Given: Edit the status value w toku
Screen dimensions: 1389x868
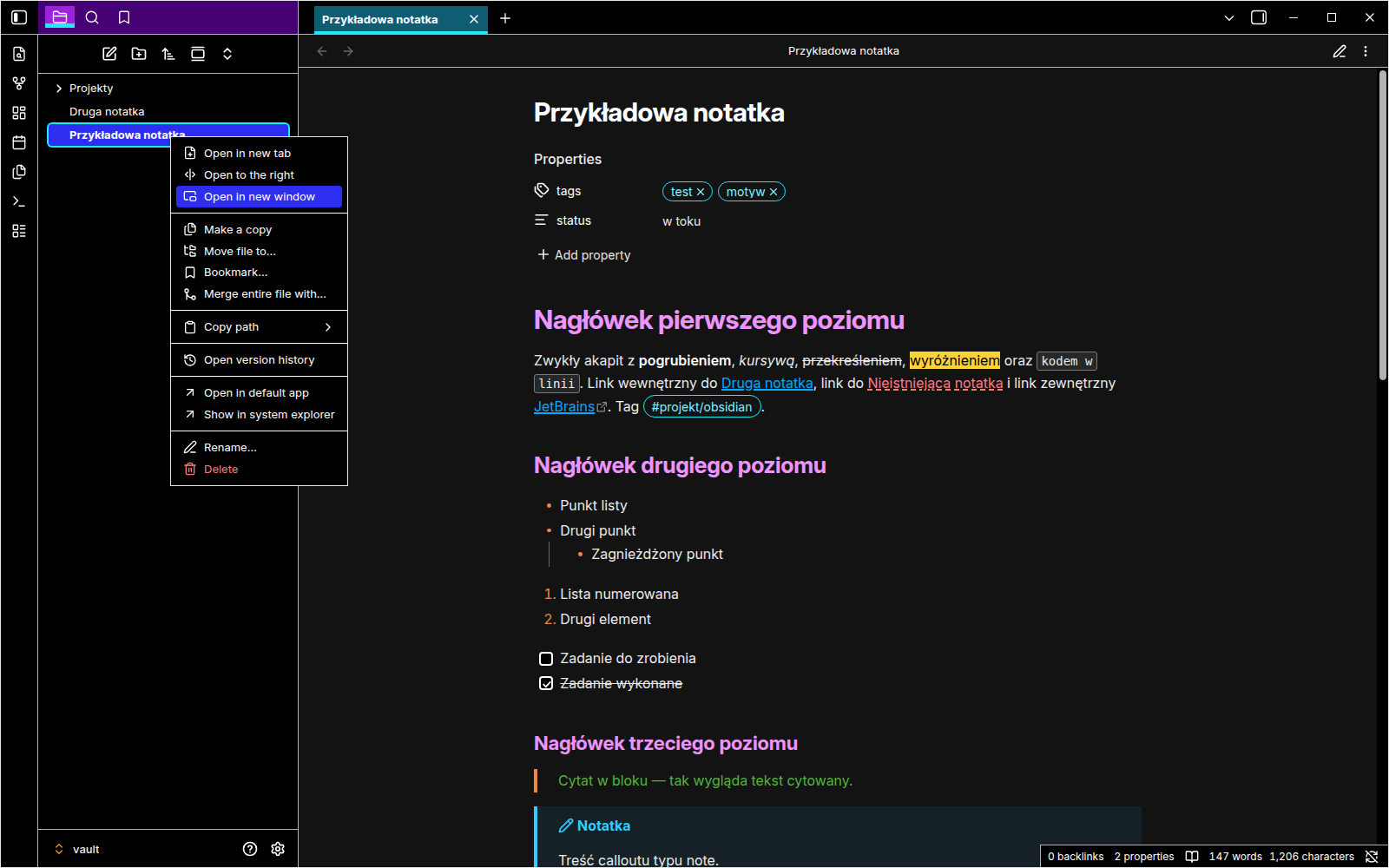Looking at the screenshot, I should [681, 221].
